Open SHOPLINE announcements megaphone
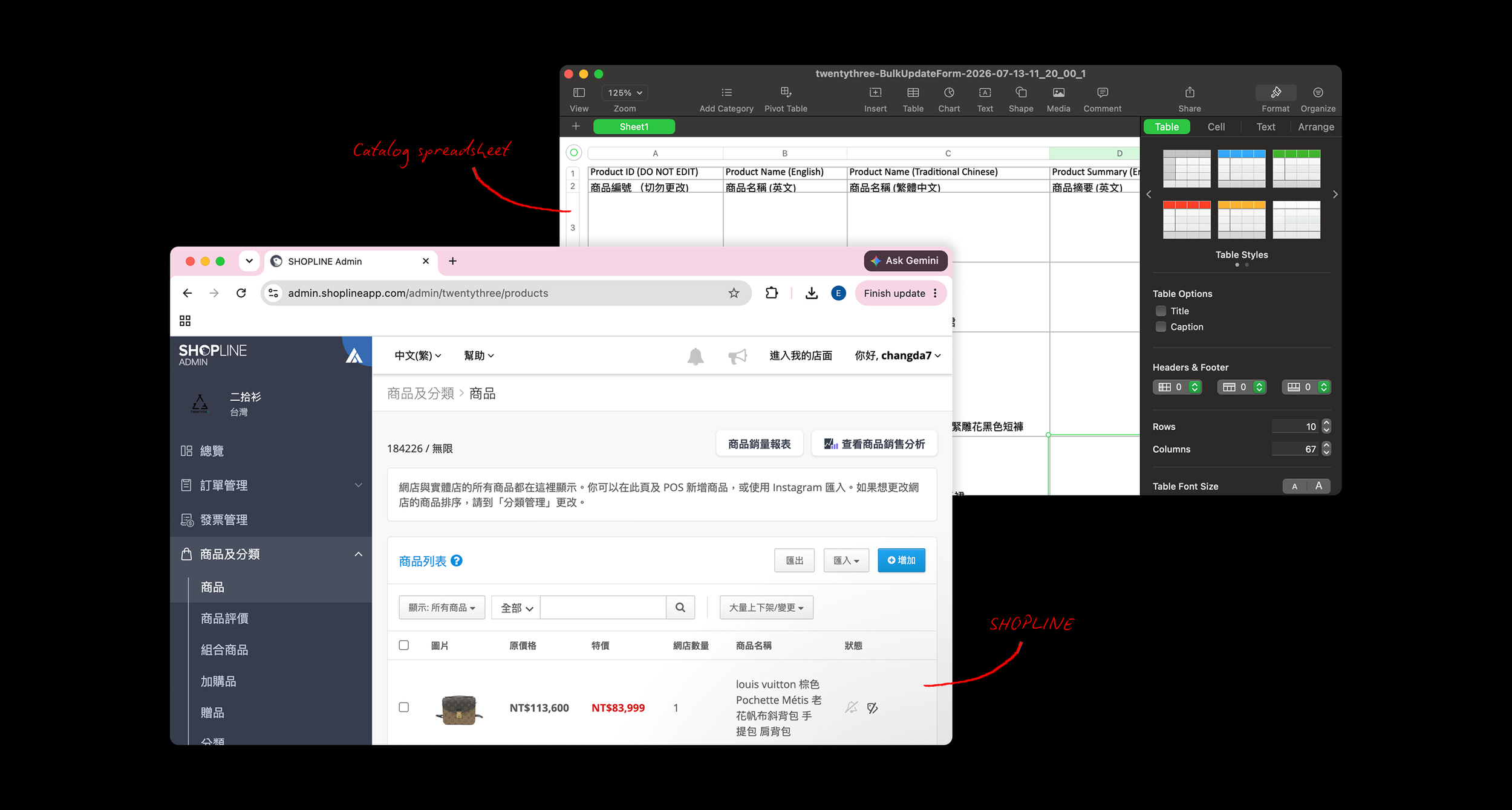 click(738, 356)
